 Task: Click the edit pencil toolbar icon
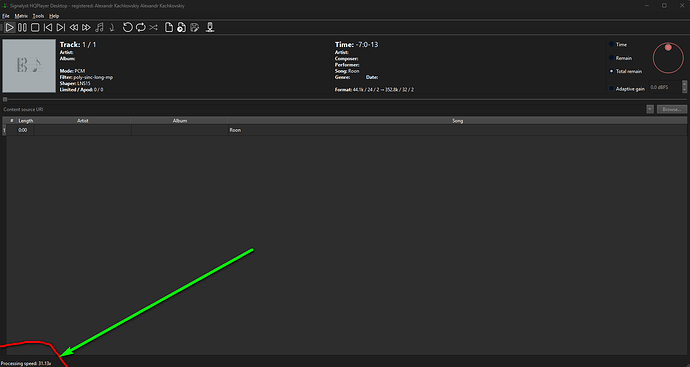click(x=195, y=28)
